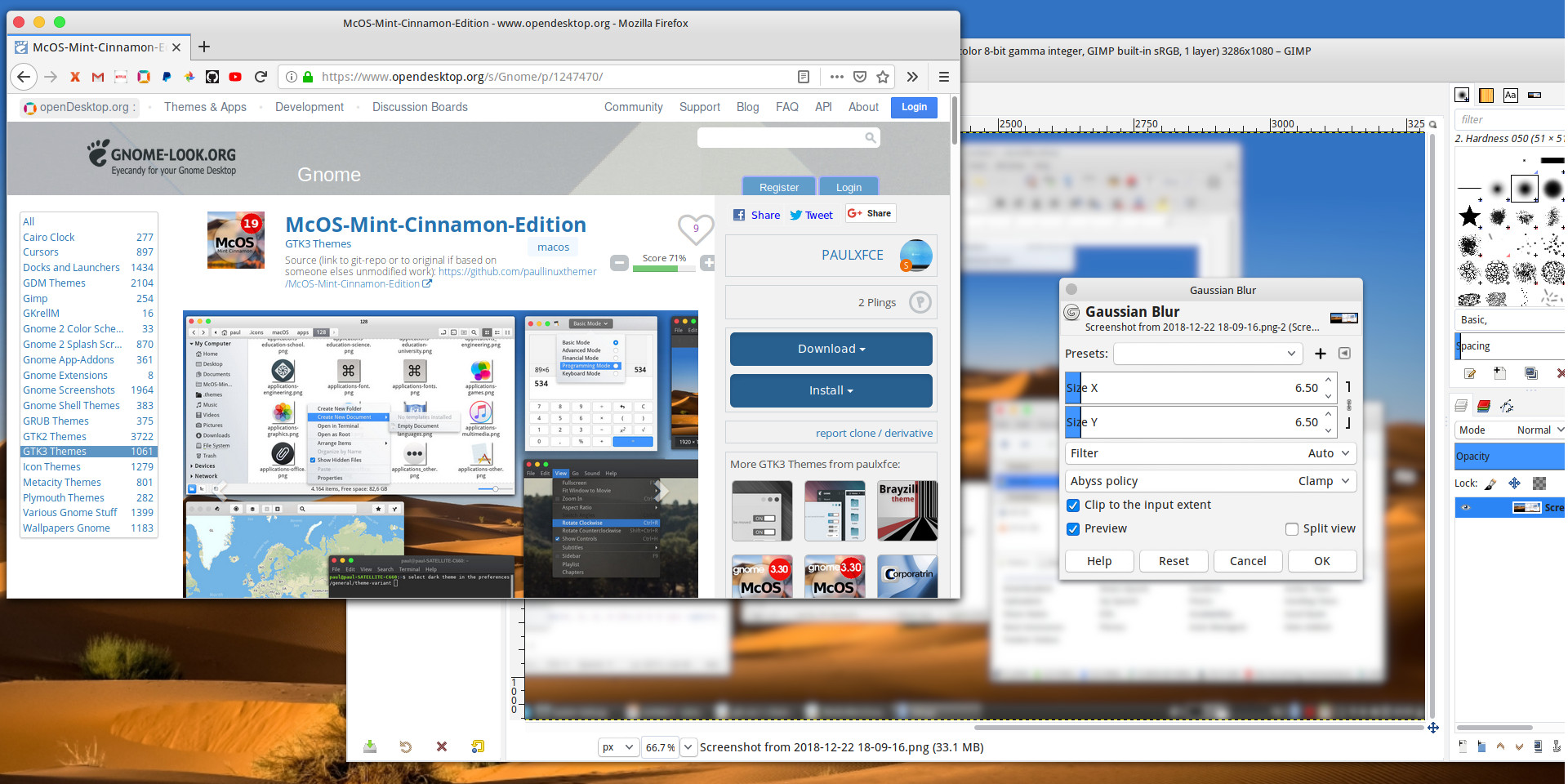Go back with Firefox back arrow
The width and height of the screenshot is (1568, 784).
pyautogui.click(x=24, y=77)
